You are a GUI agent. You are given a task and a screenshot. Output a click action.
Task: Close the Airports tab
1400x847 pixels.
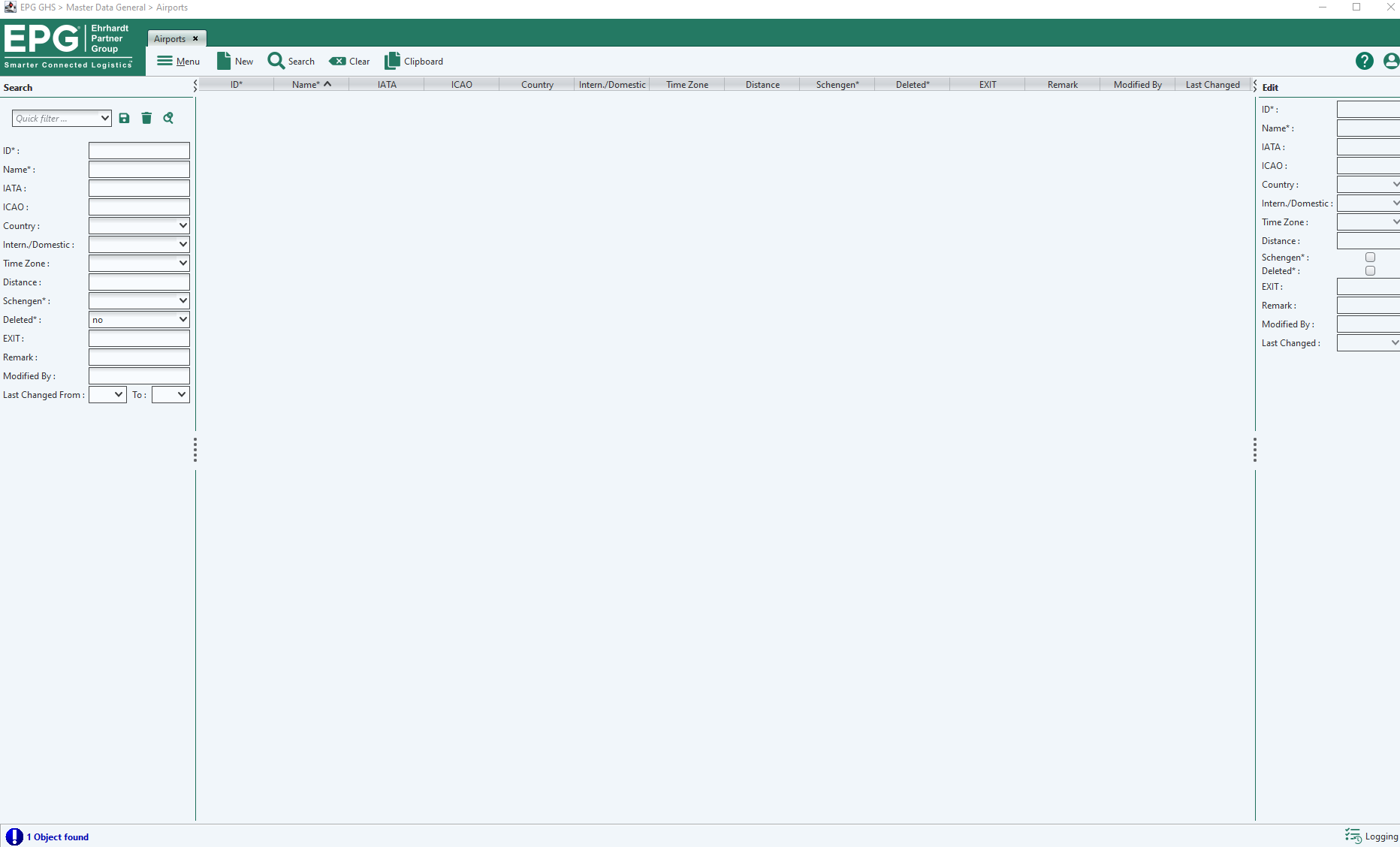coord(195,38)
